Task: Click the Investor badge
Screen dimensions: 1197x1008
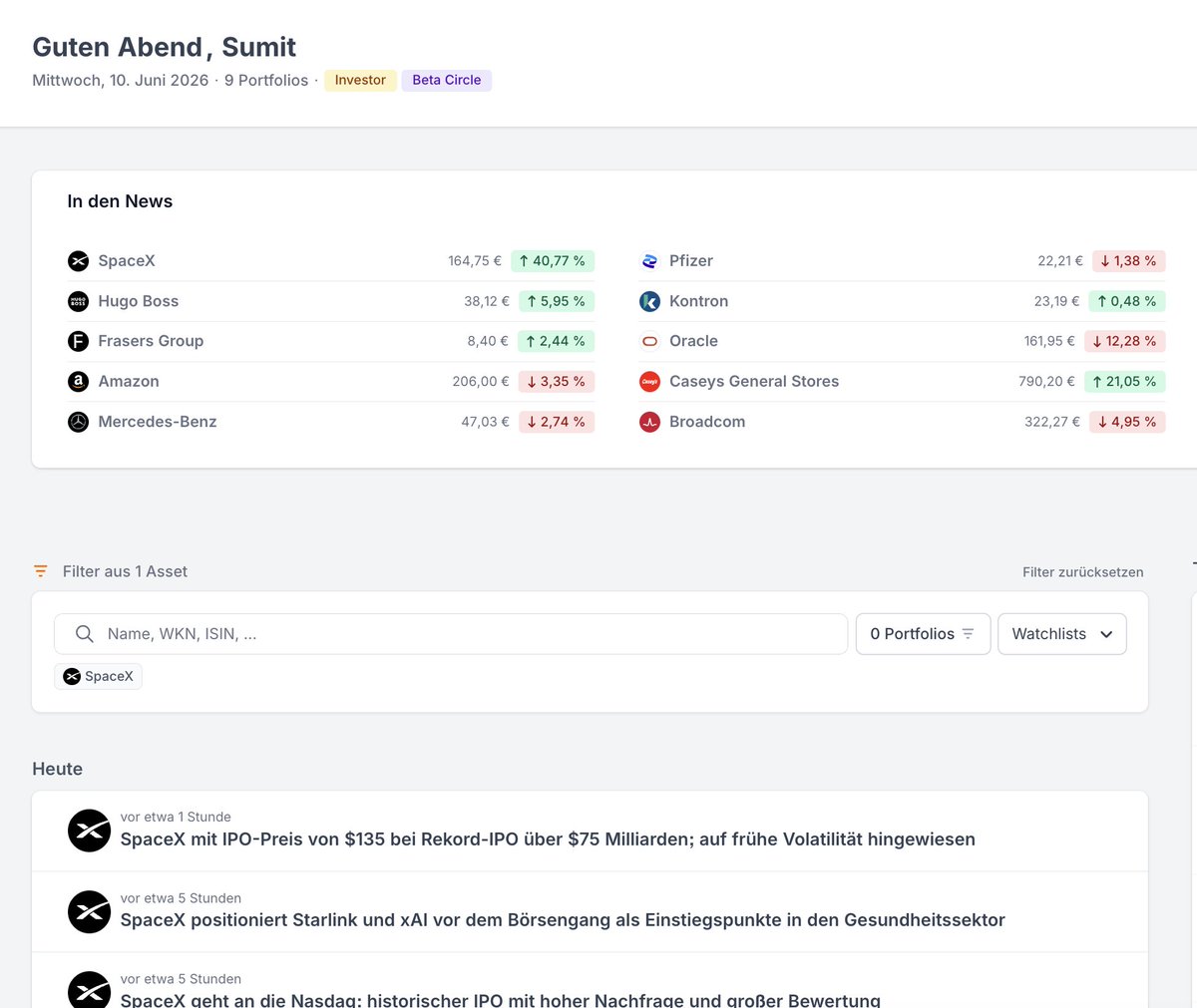Action: (x=360, y=80)
